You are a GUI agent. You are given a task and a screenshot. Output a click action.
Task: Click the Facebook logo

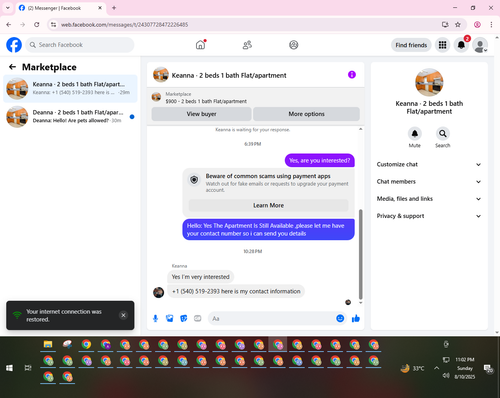click(14, 45)
